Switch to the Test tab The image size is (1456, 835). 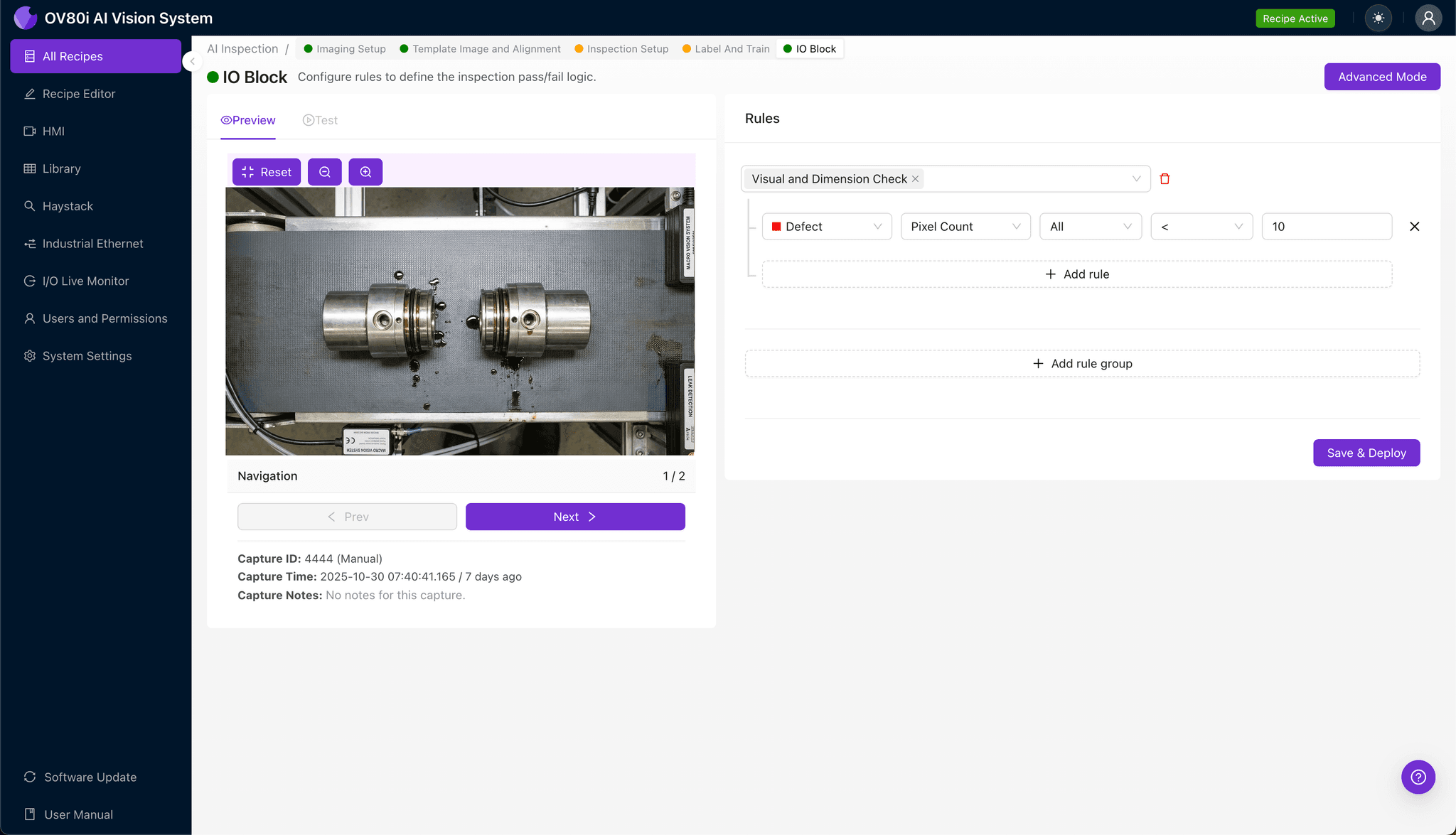click(x=320, y=119)
